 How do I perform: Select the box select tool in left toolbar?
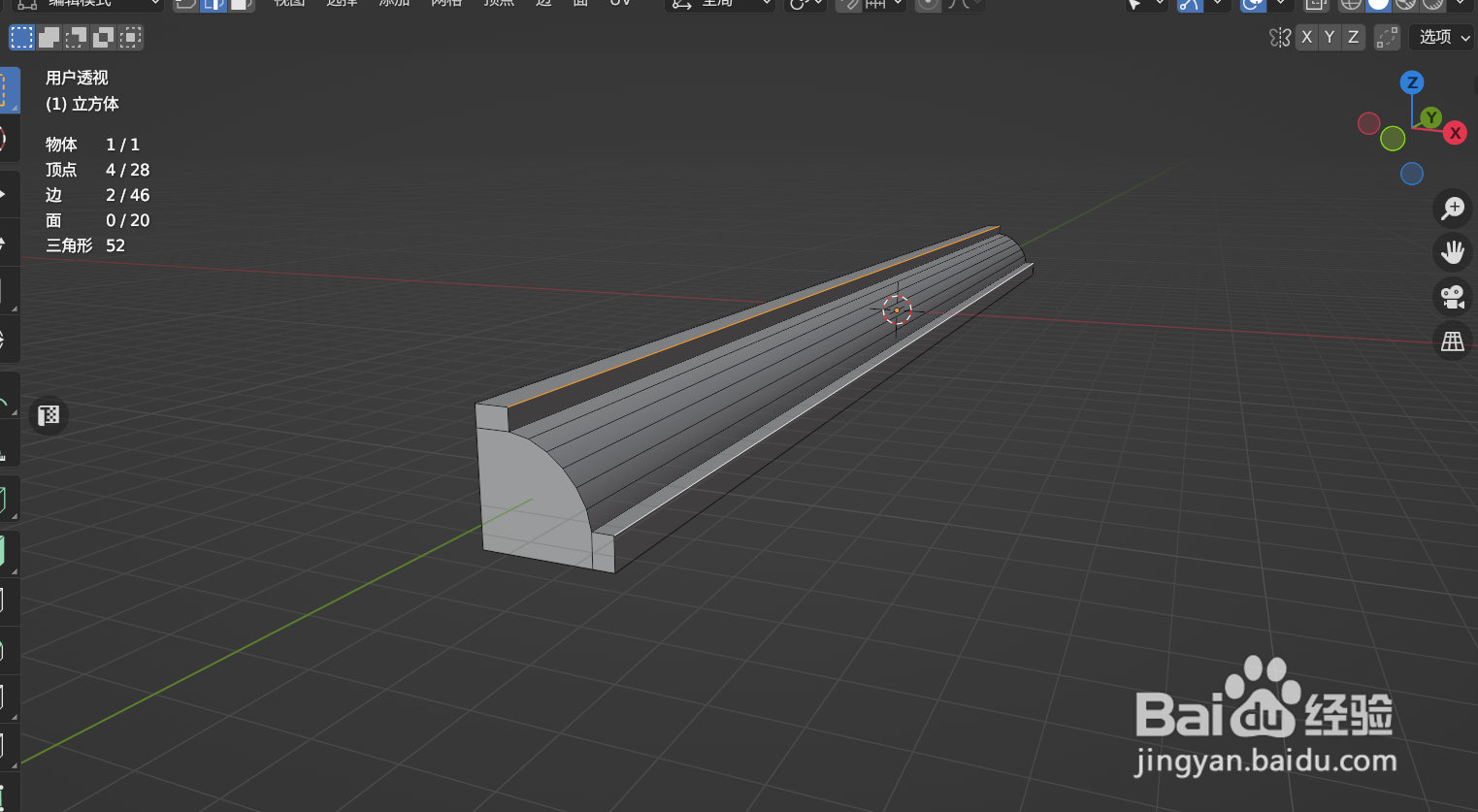(x=8, y=90)
